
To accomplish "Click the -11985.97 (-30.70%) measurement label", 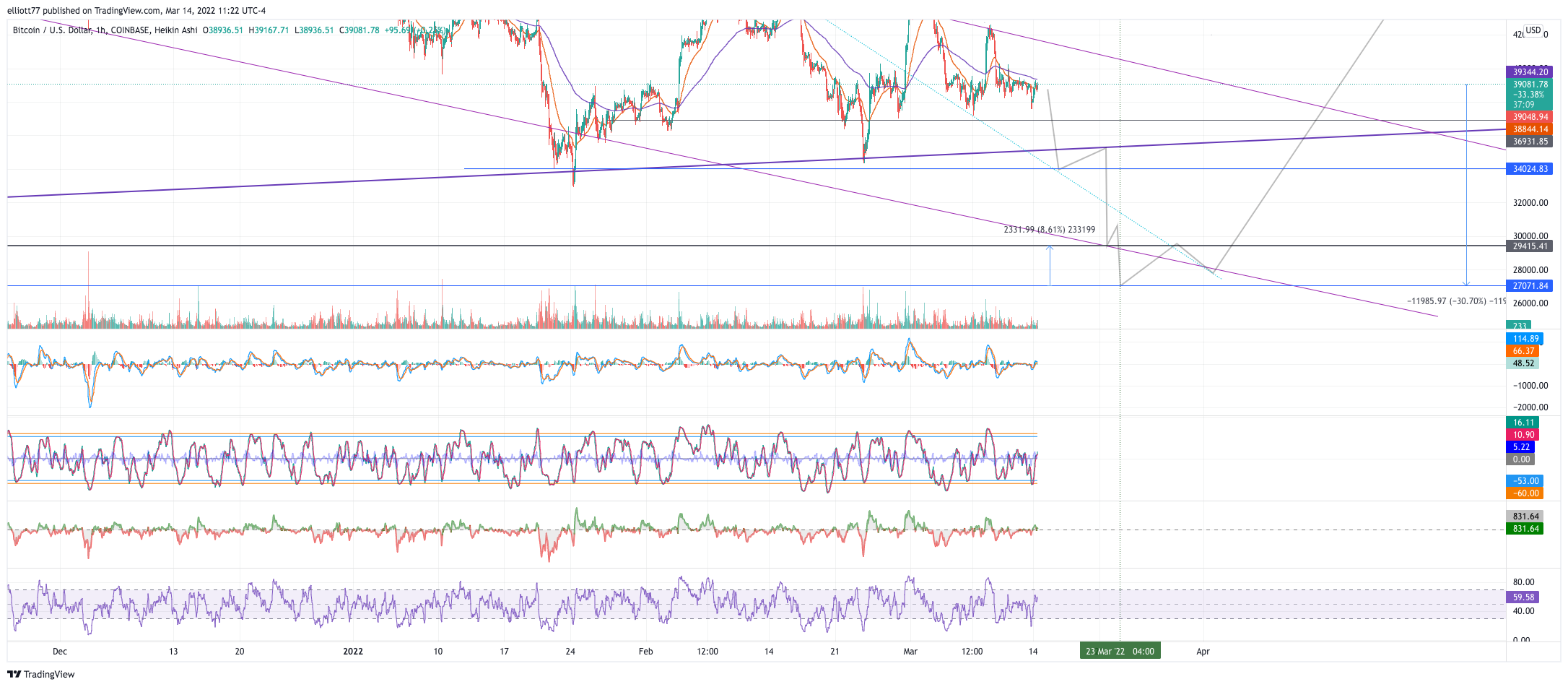I will (x=1456, y=301).
